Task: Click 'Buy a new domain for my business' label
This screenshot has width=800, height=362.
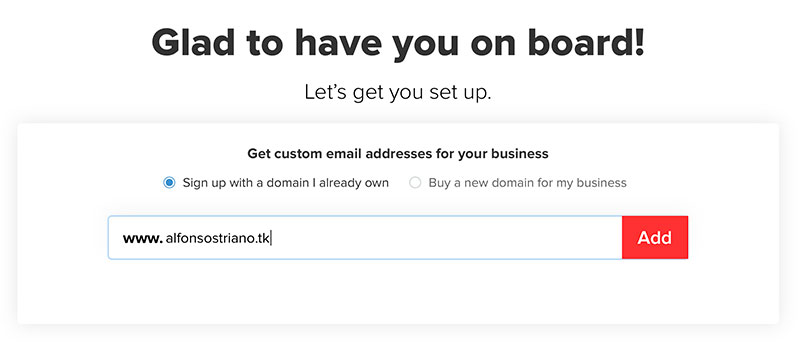Action: [528, 183]
